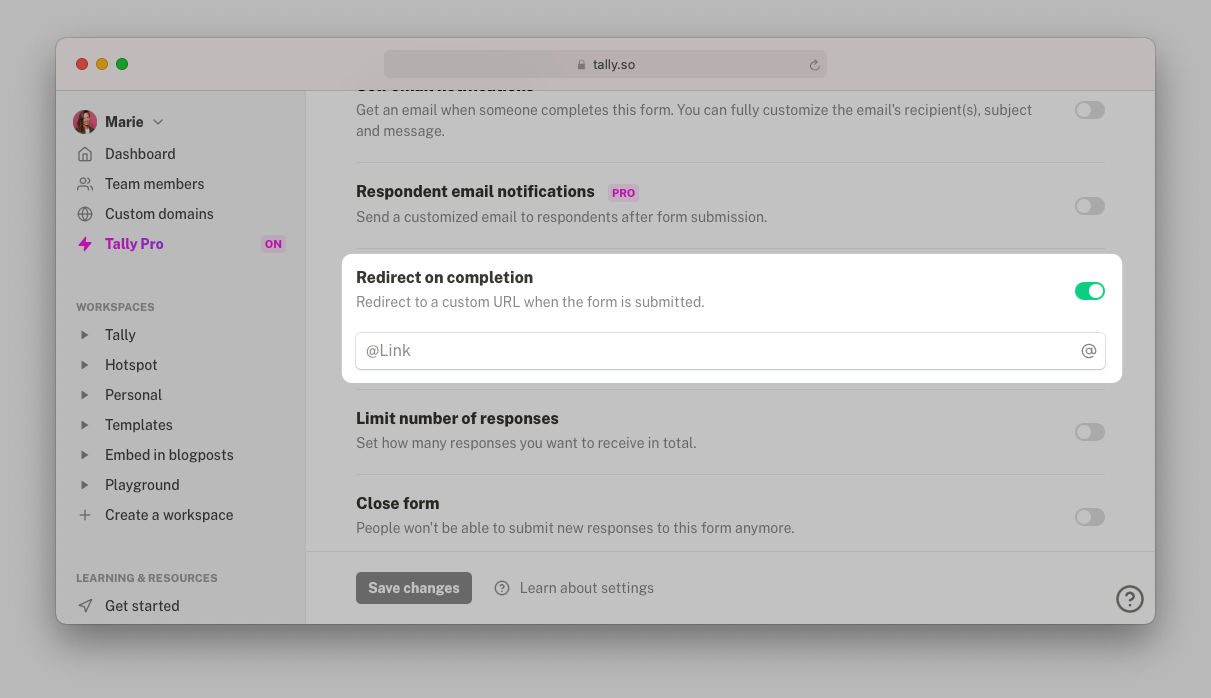1211x698 pixels.
Task: Disable the Redirect on completion toggle
Action: (x=1090, y=291)
